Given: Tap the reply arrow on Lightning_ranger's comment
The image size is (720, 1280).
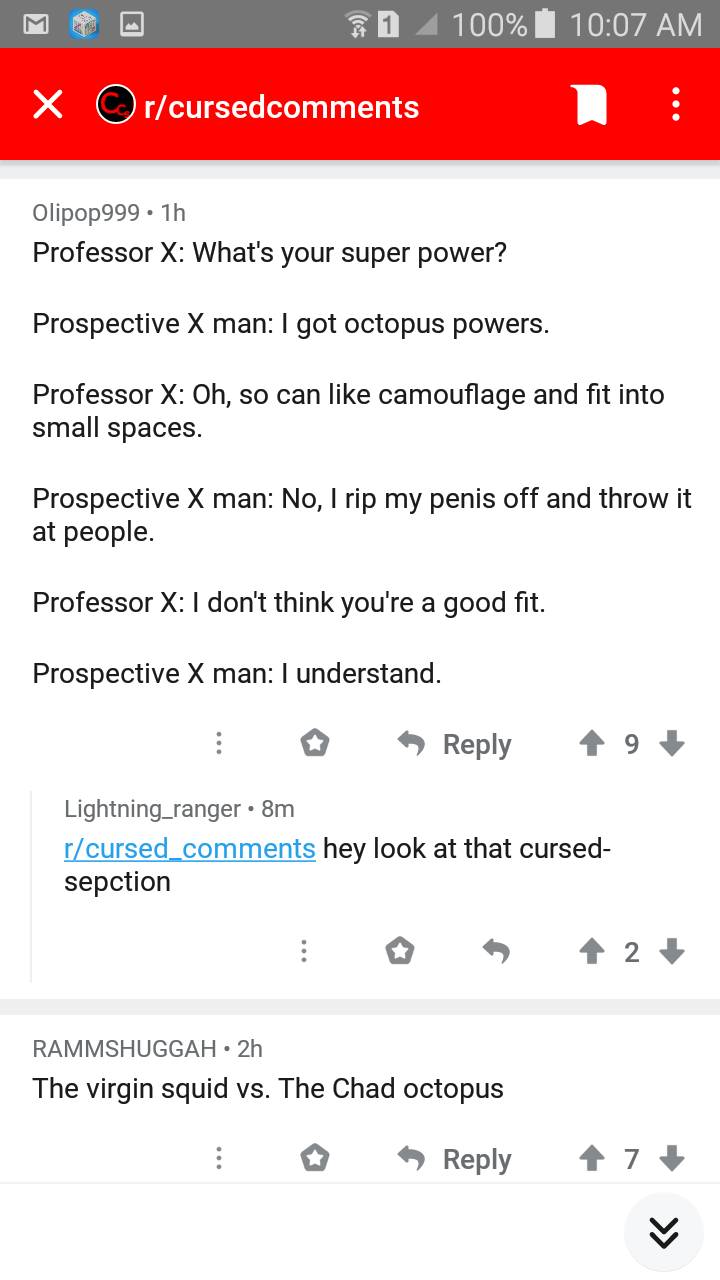Looking at the screenshot, I should coord(497,951).
